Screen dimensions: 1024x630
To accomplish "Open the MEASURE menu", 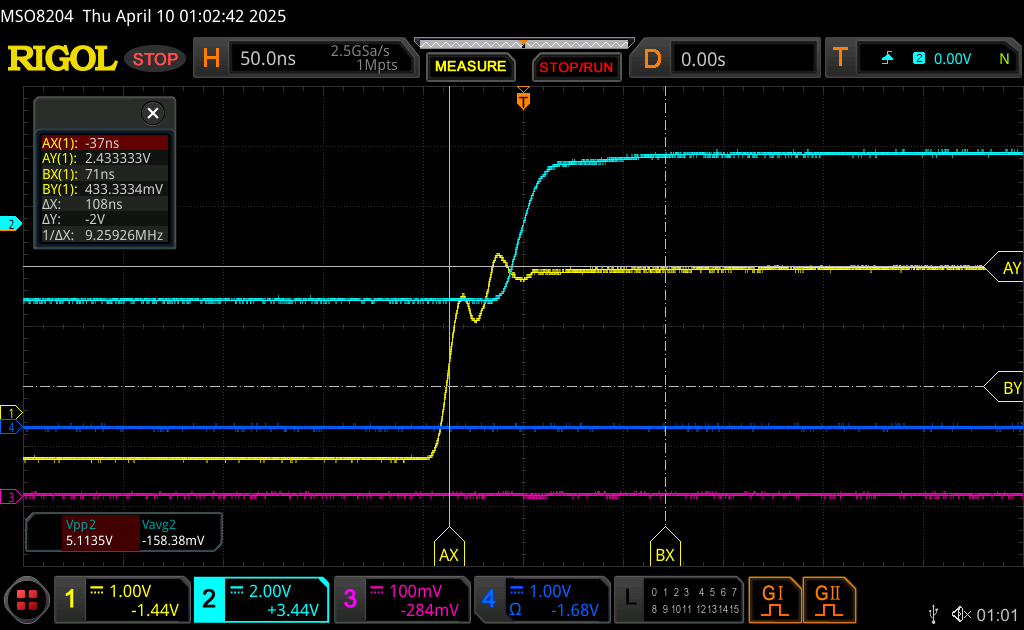I will point(470,67).
